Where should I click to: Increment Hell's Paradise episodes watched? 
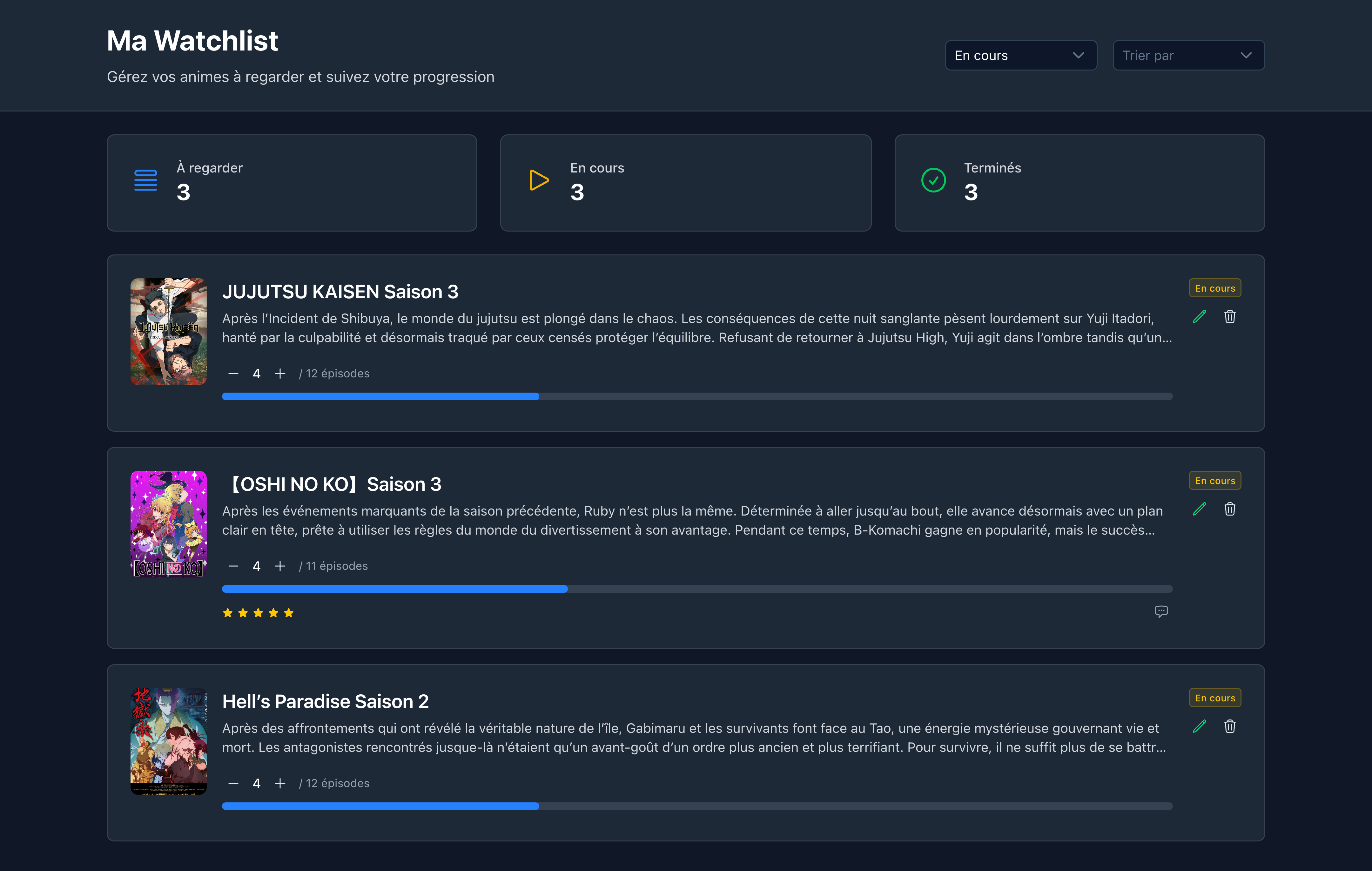[280, 783]
